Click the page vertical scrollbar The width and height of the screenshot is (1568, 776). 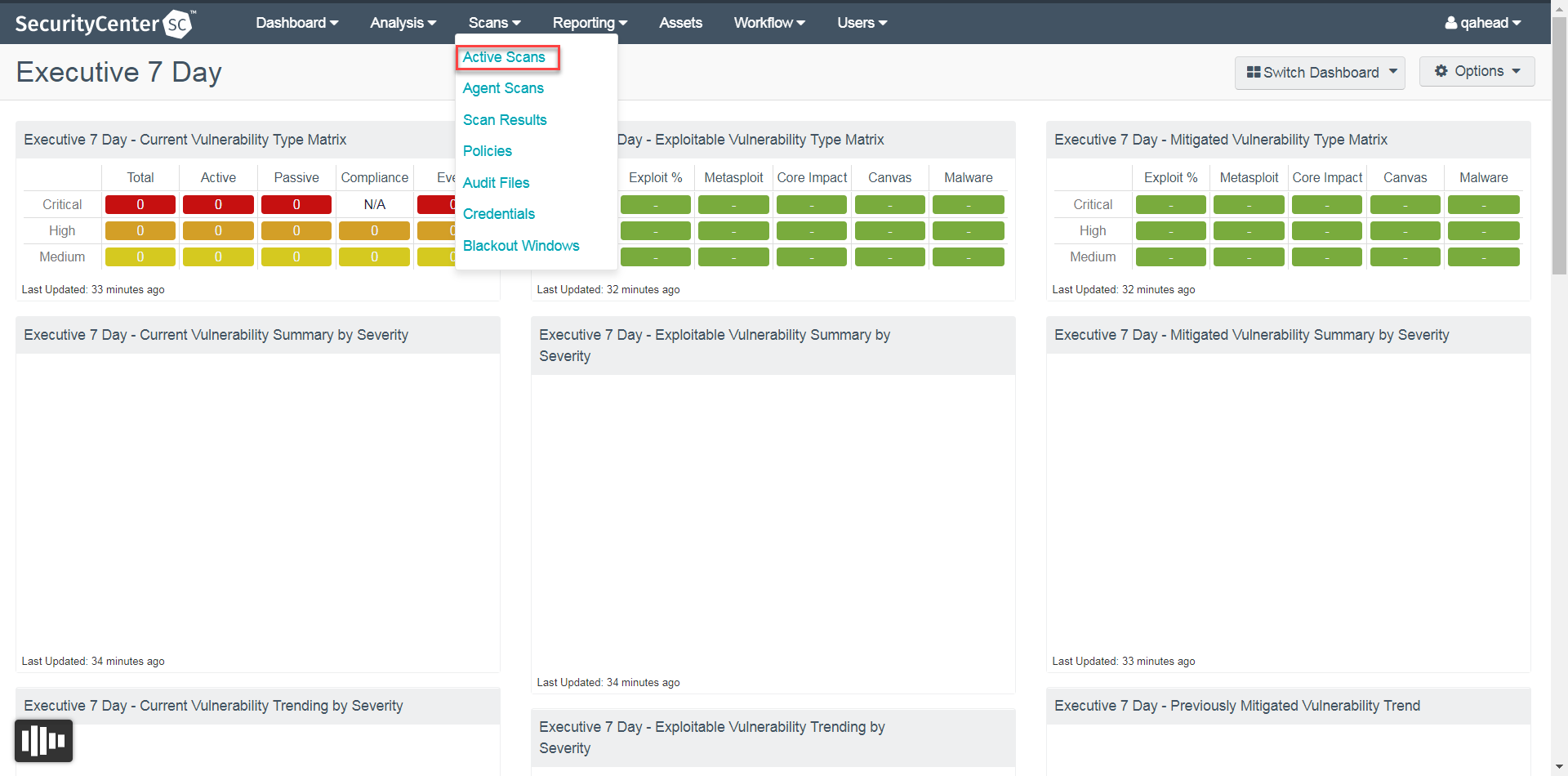point(1559,147)
